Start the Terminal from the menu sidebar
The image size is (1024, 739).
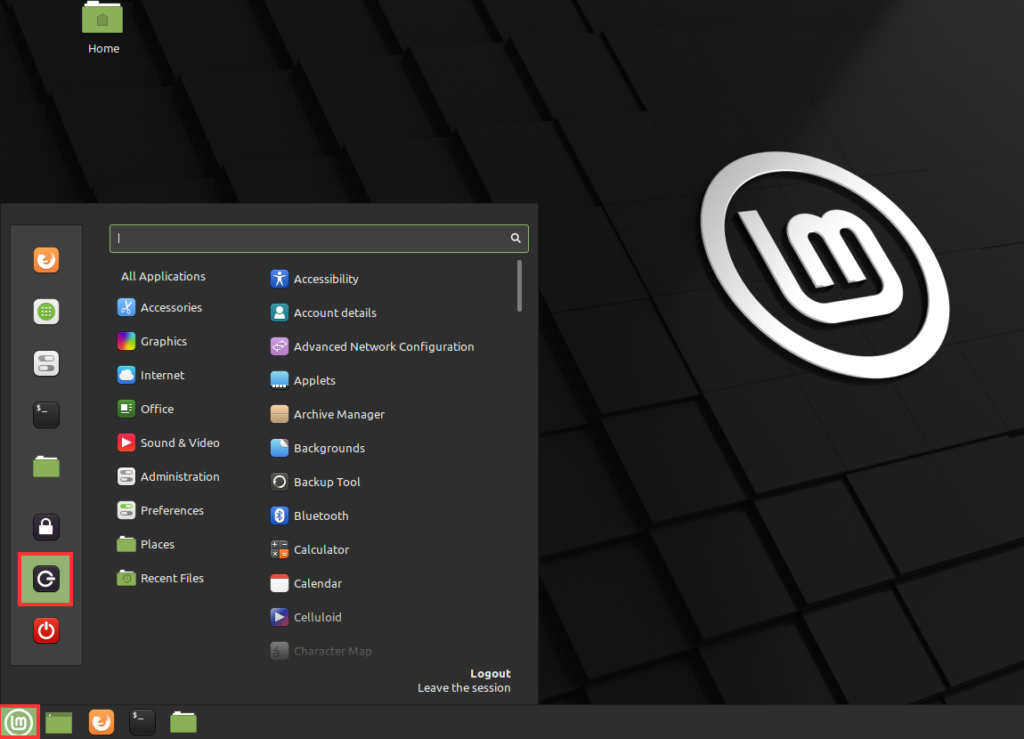[46, 414]
